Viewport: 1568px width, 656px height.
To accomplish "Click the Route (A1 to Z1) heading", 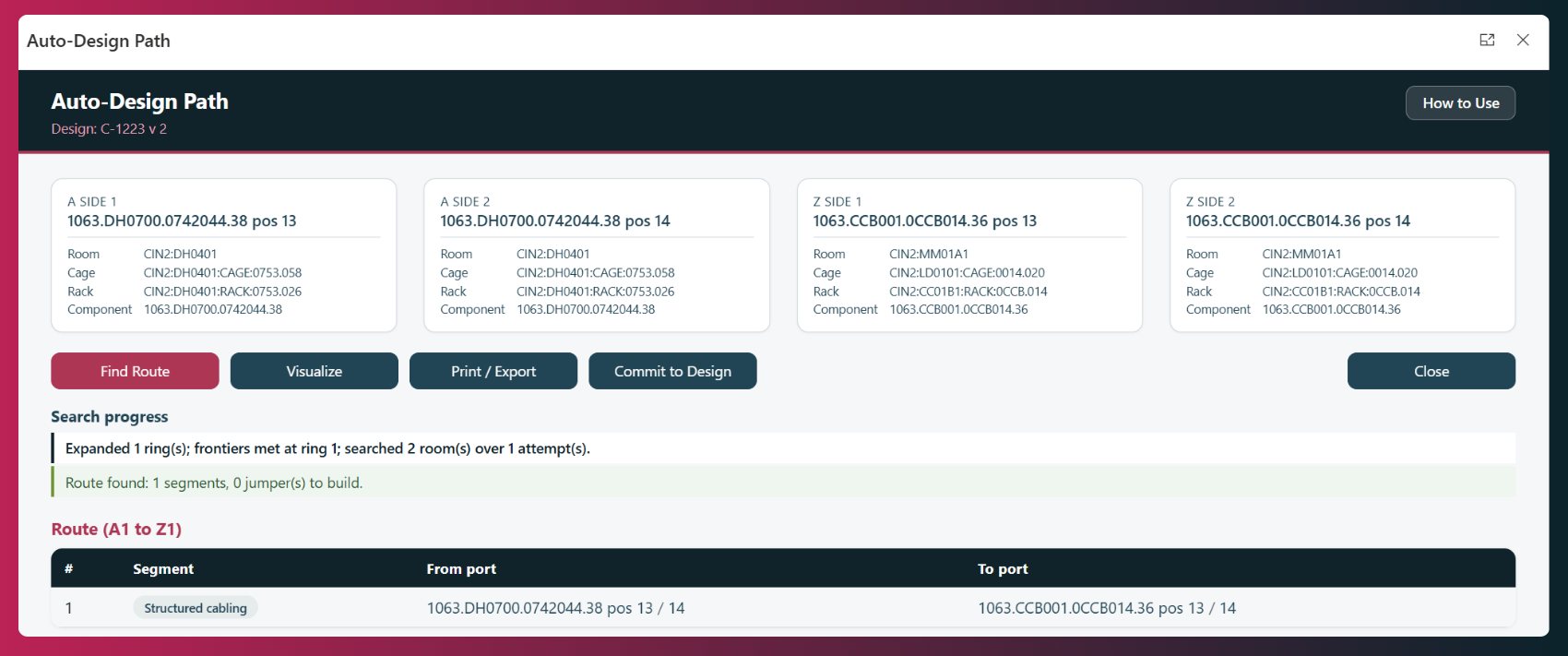I will [116, 530].
